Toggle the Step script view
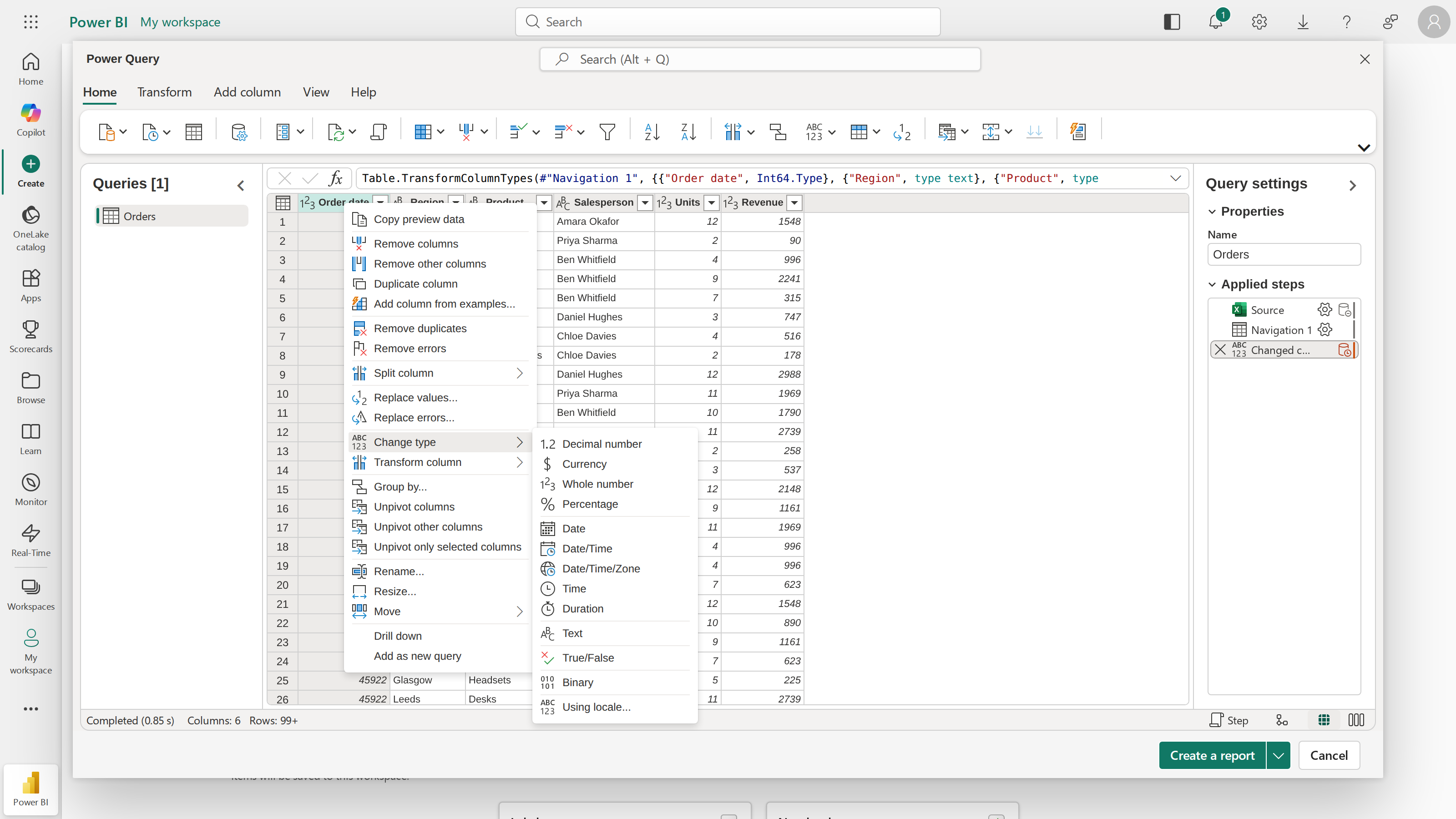 click(x=1229, y=720)
